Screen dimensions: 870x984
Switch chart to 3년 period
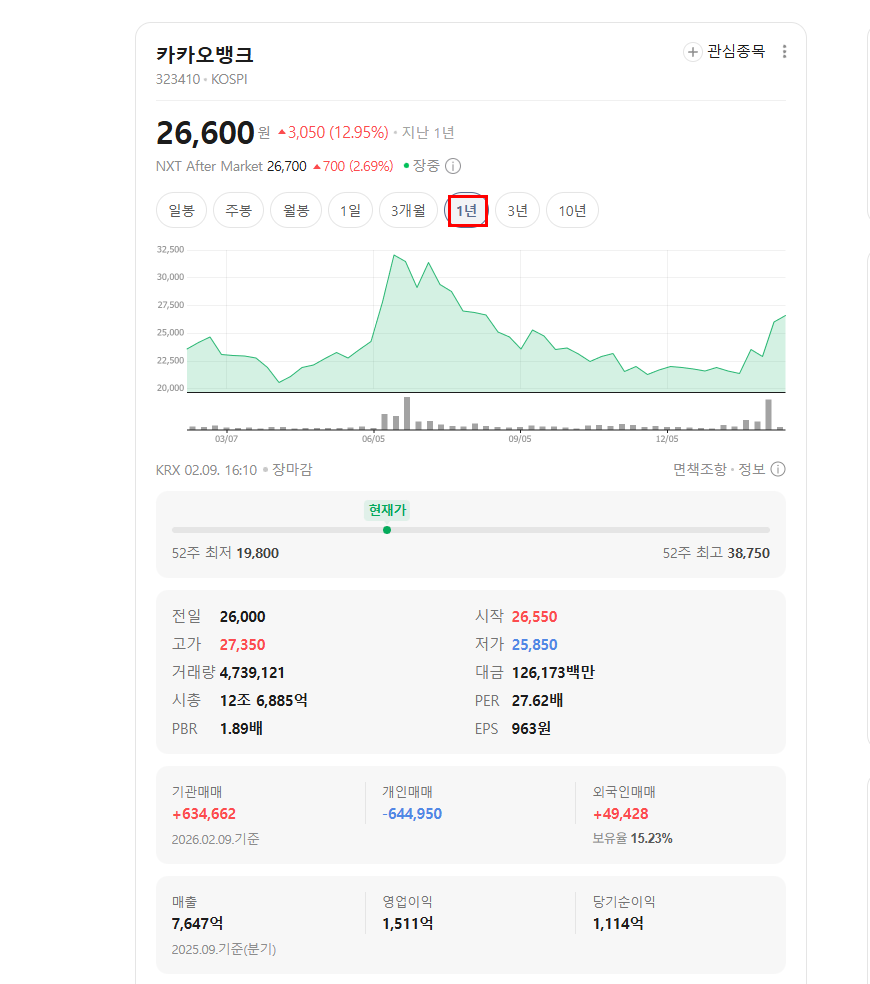point(517,210)
